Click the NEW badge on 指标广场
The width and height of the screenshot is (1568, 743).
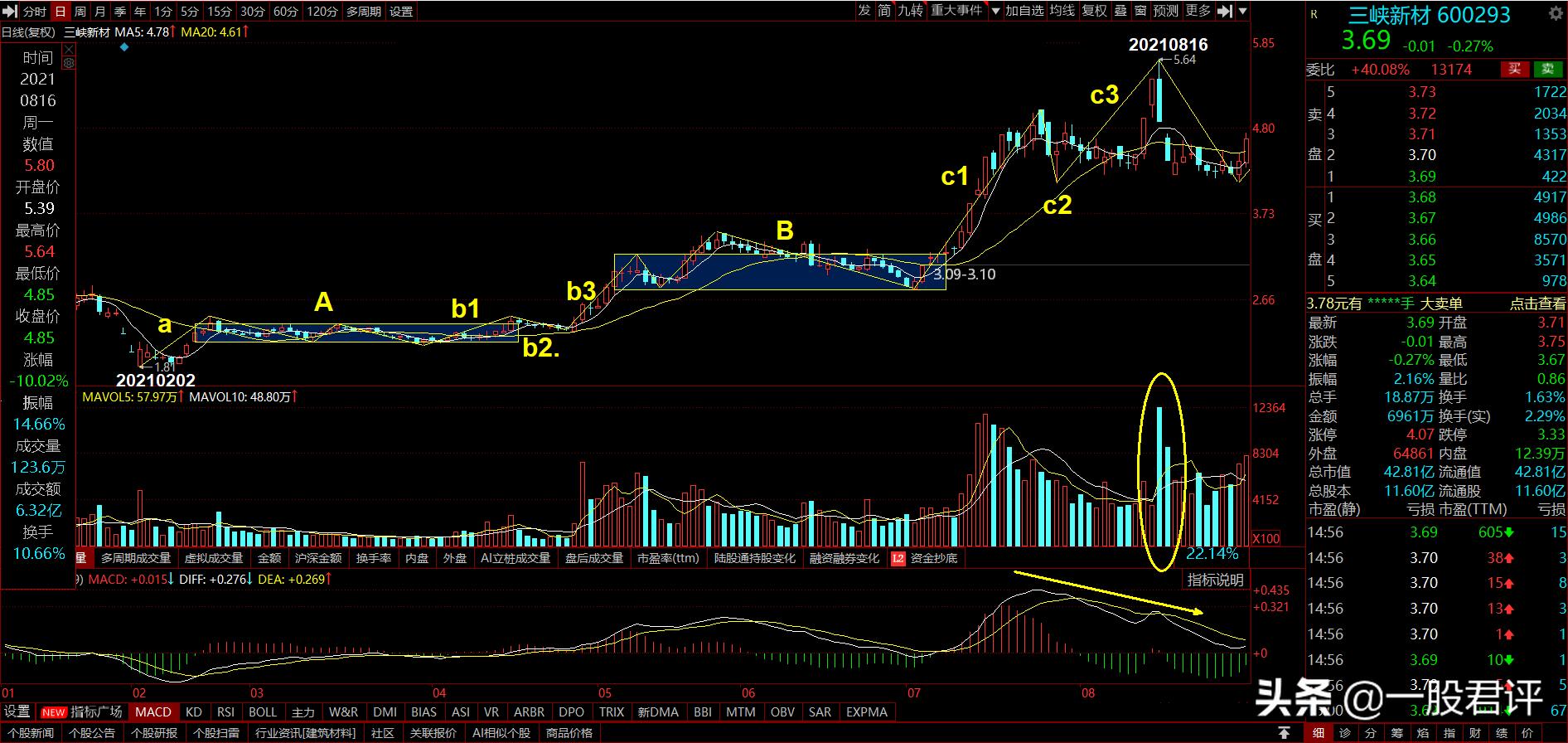(x=53, y=712)
